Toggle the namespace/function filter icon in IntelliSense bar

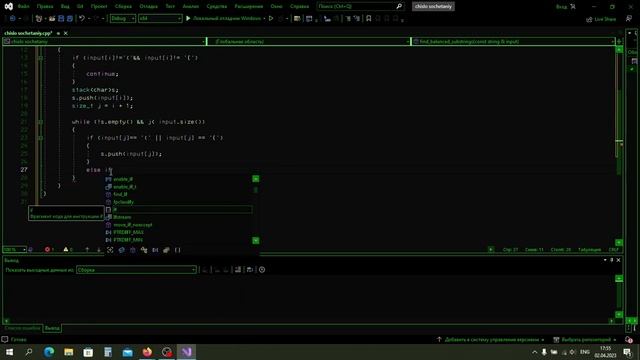[x=133, y=250]
